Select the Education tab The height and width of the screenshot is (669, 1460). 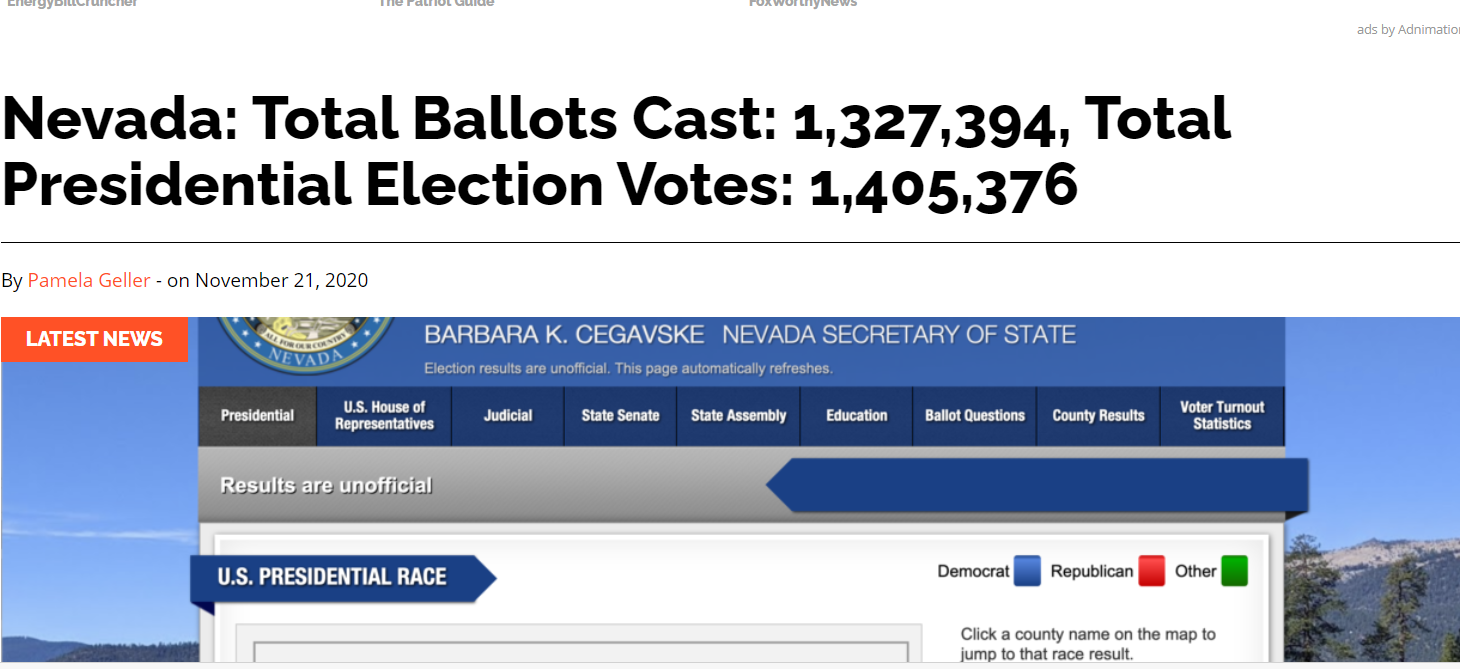(856, 416)
